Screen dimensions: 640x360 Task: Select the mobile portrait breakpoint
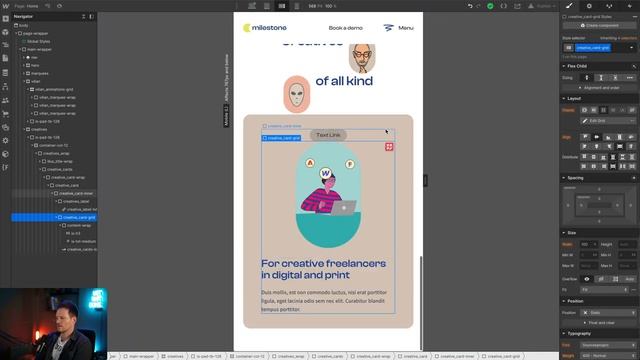pos(297,6)
